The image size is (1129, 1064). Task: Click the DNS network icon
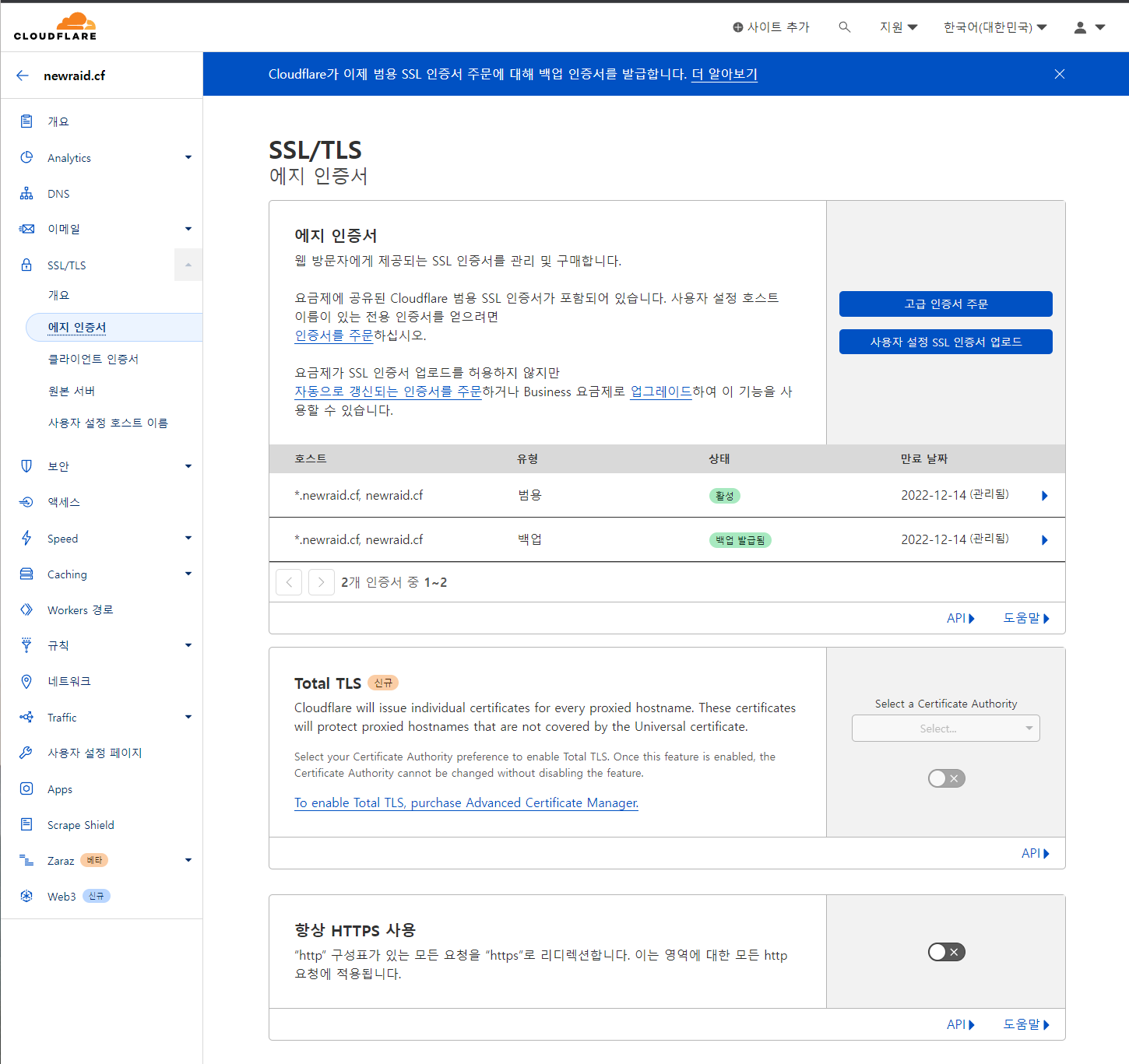click(x=26, y=193)
